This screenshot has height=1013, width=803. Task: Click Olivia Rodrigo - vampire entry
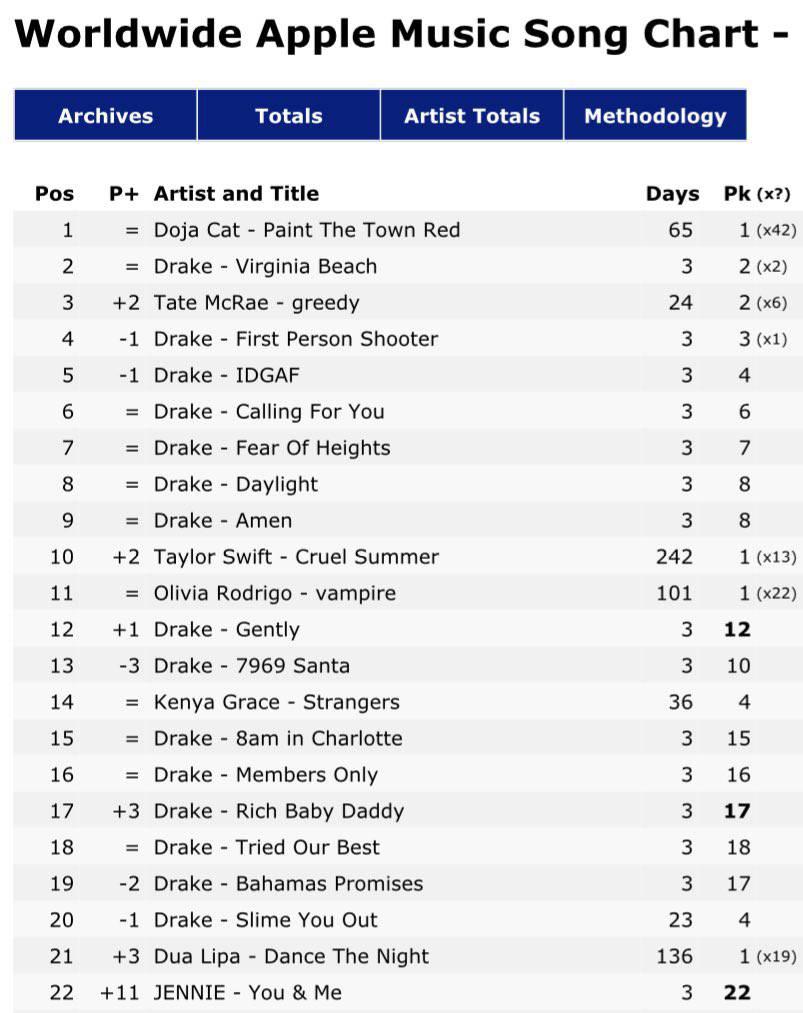[x=274, y=593]
